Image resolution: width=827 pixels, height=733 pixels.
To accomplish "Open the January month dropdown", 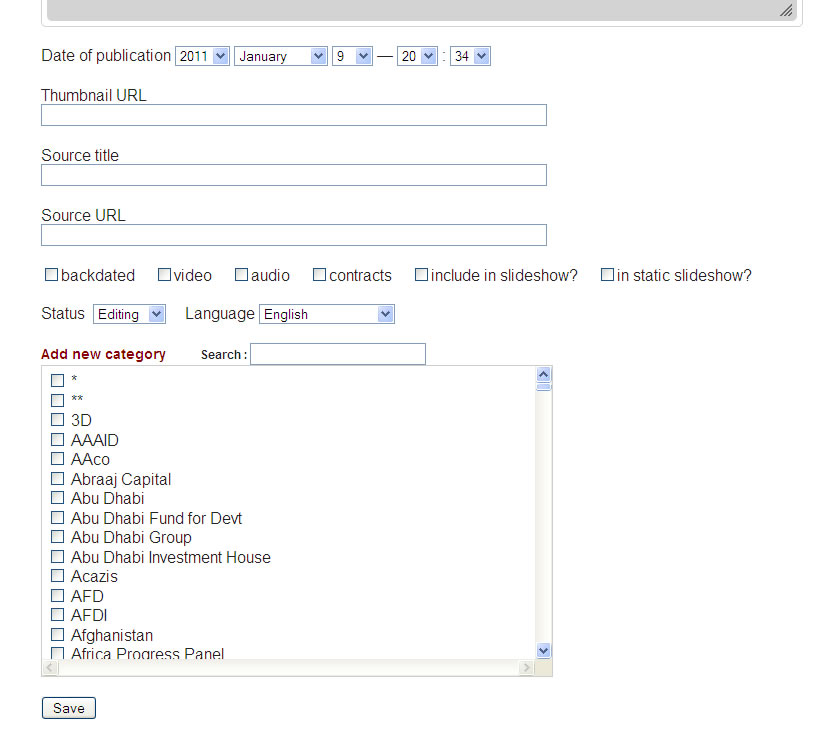I will [281, 56].
